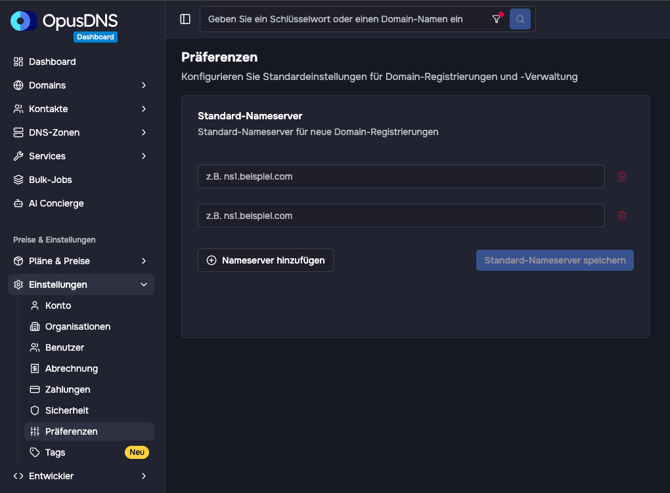Click the DNS-Zonen server icon
Screen dimensions: 670x493
coord(18,132)
